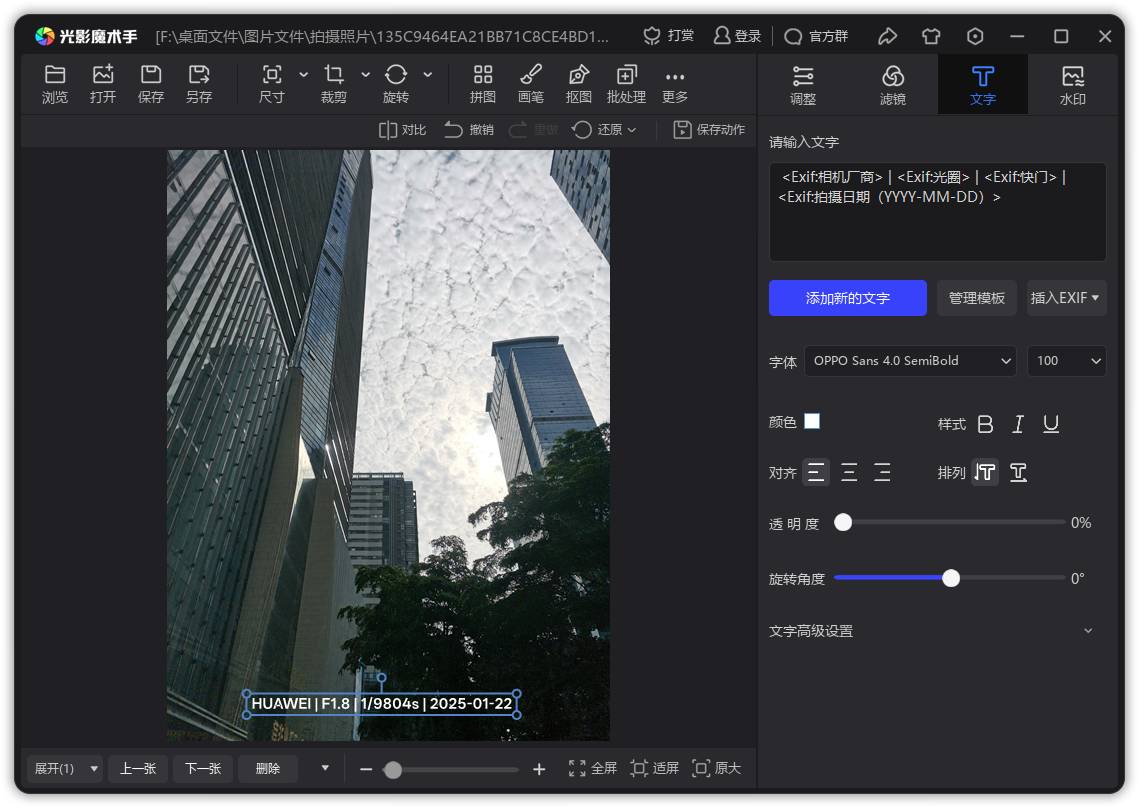Toggle bold text style

click(985, 424)
